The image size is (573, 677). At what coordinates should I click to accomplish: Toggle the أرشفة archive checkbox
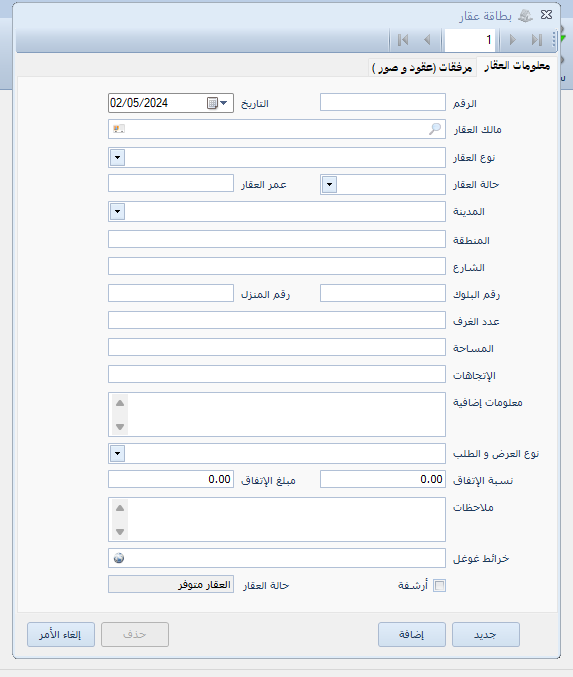439,585
